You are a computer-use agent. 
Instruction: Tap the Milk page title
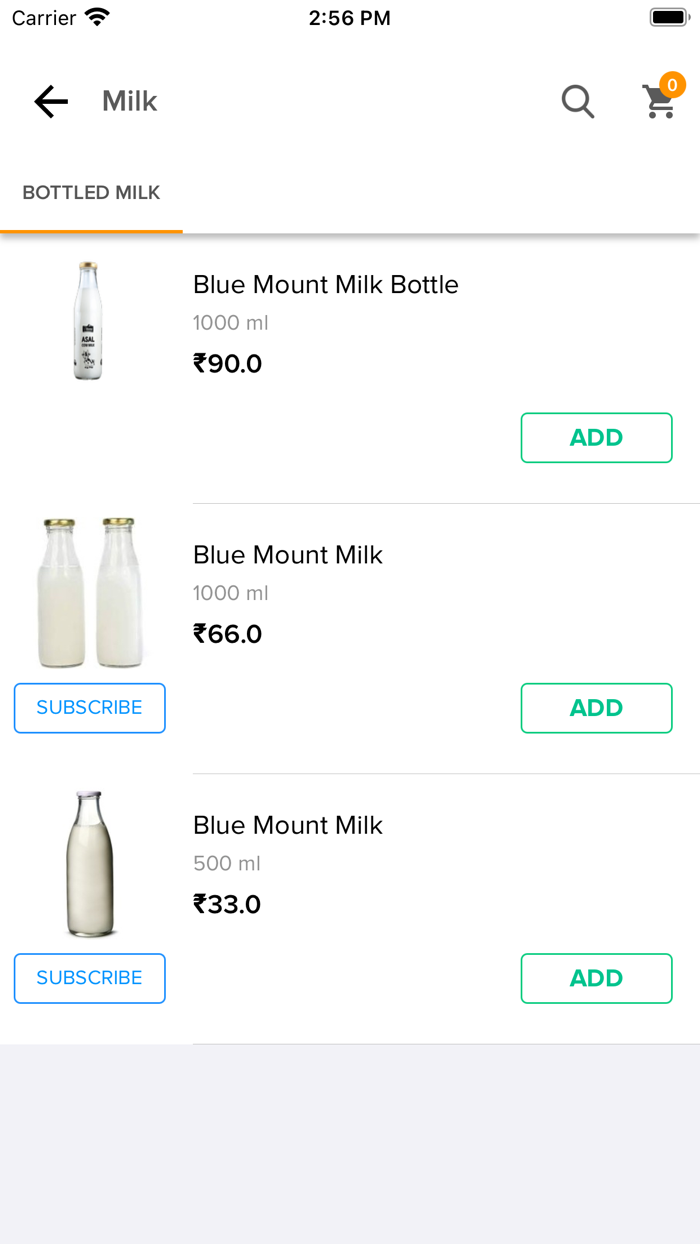(130, 101)
